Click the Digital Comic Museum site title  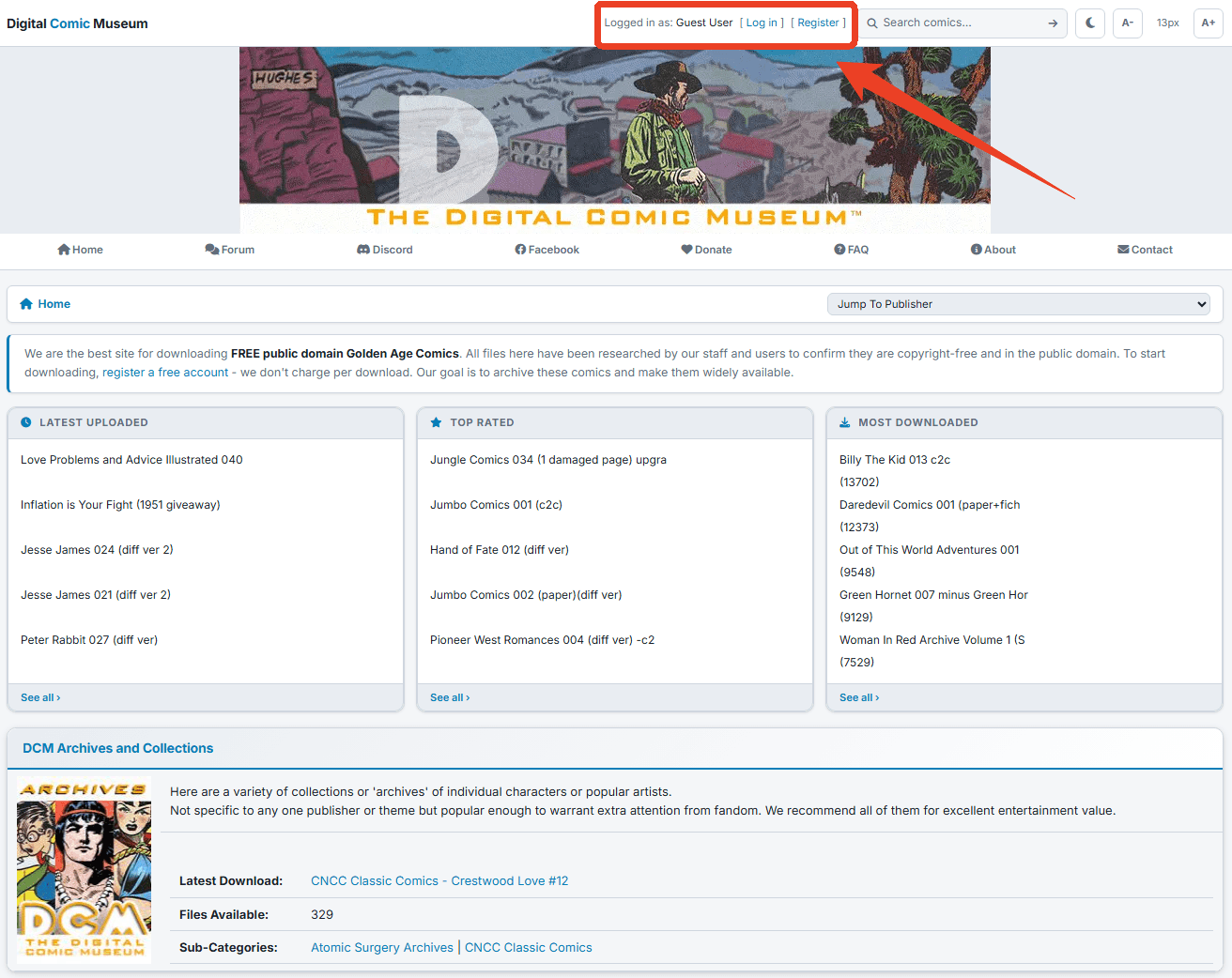point(77,23)
